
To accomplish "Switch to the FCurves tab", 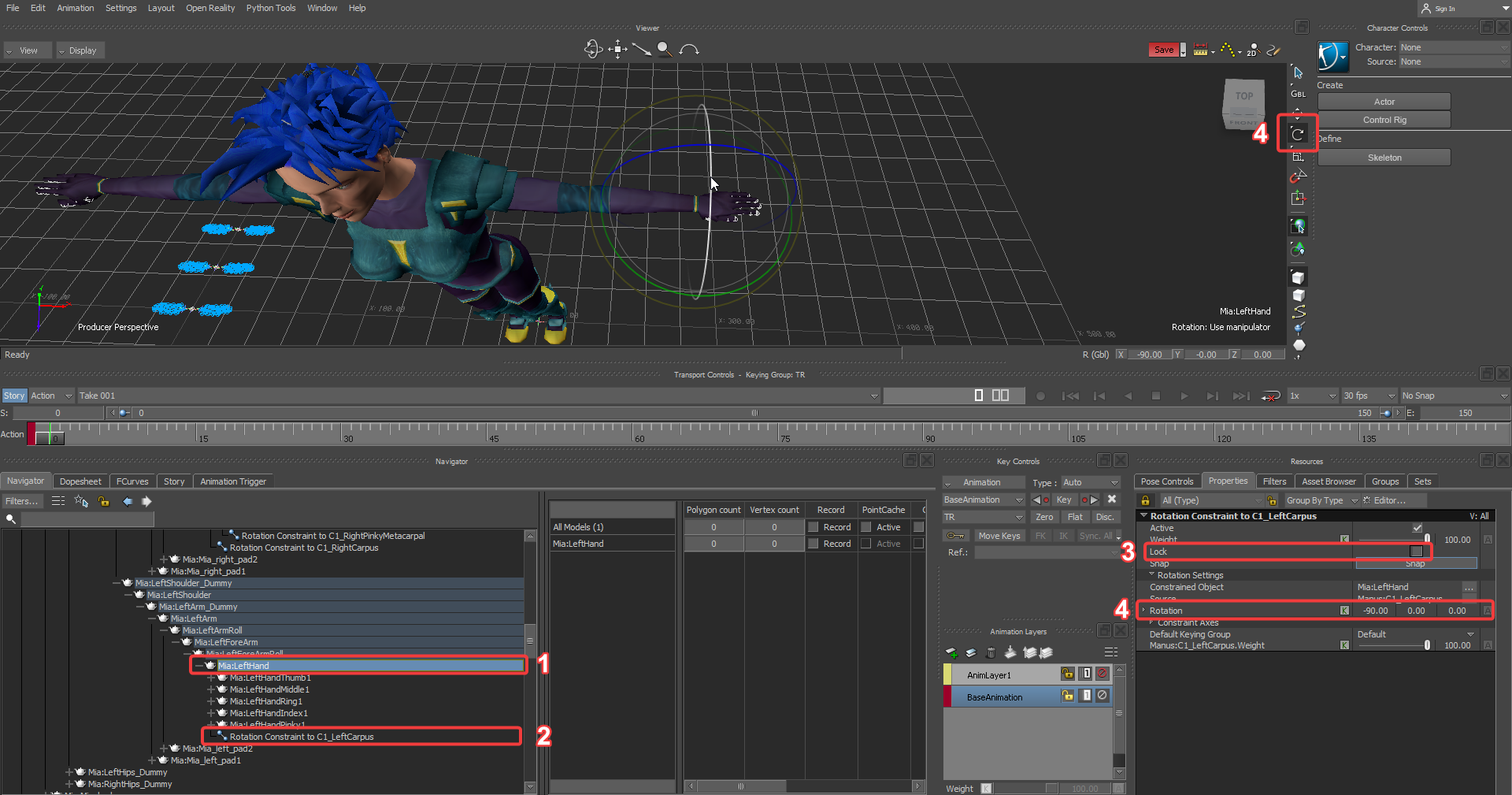I will click(132, 481).
